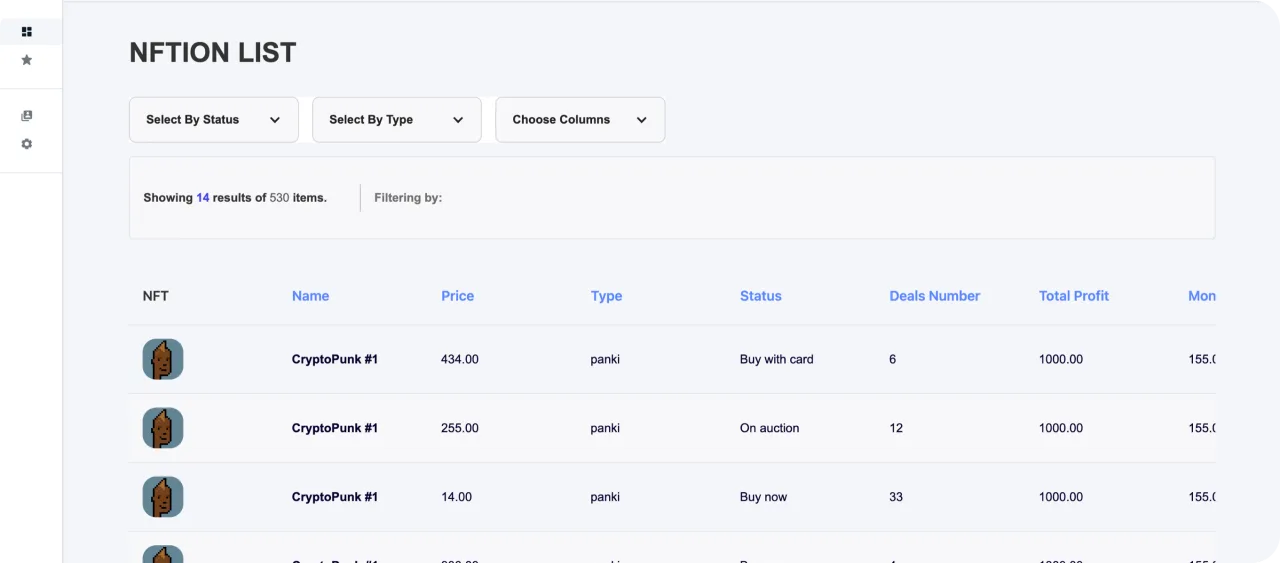This screenshot has height=563, width=1280.
Task: Click the Filtering by label
Action: (x=408, y=198)
